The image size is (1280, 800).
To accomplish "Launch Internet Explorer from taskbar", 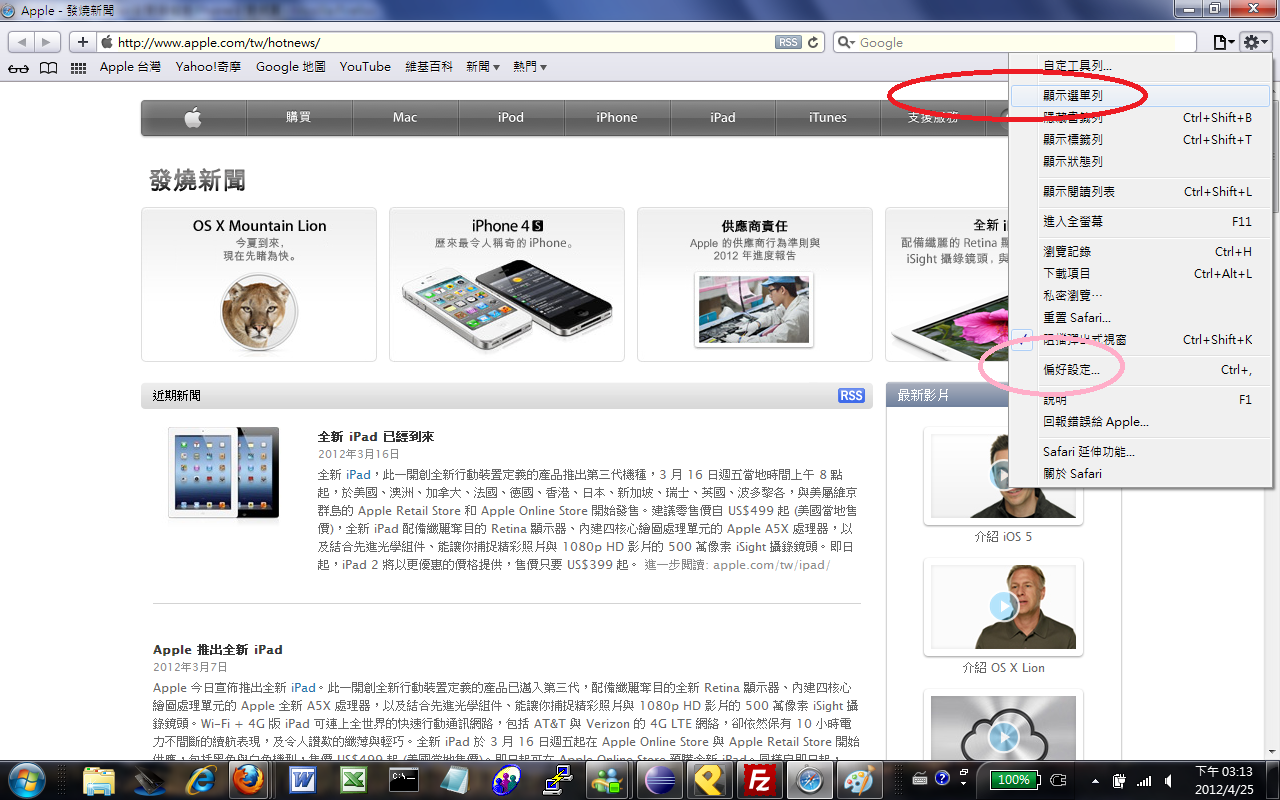I will tap(200, 780).
